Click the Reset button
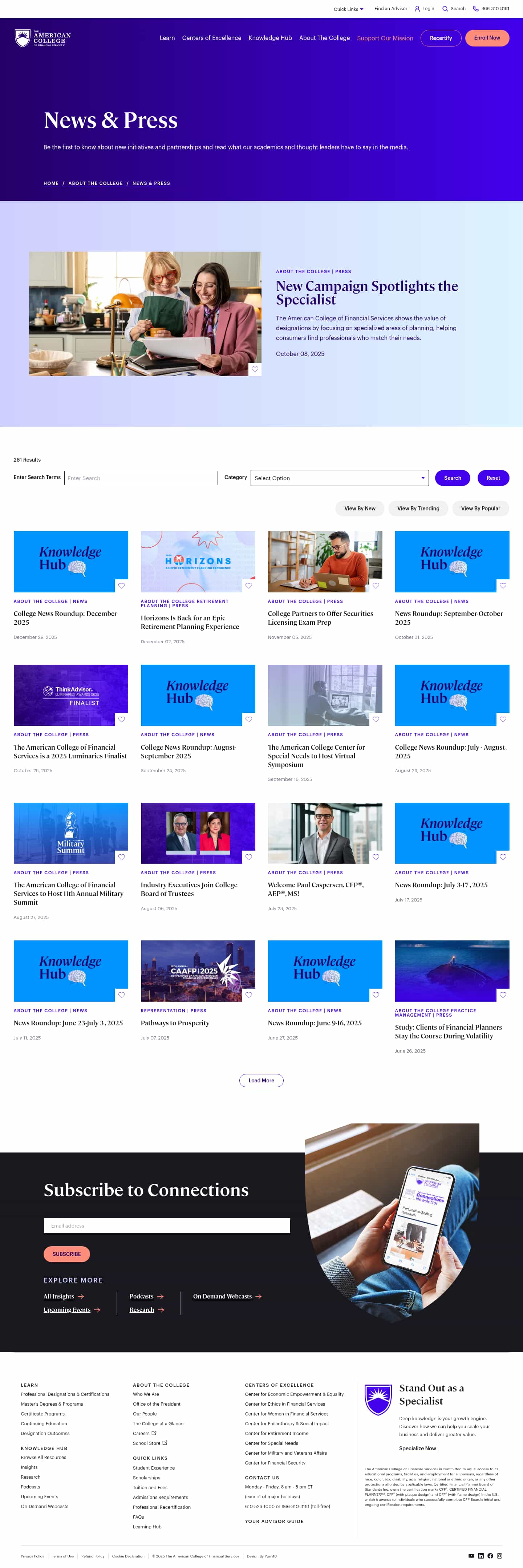The height and width of the screenshot is (1568, 523). click(493, 478)
